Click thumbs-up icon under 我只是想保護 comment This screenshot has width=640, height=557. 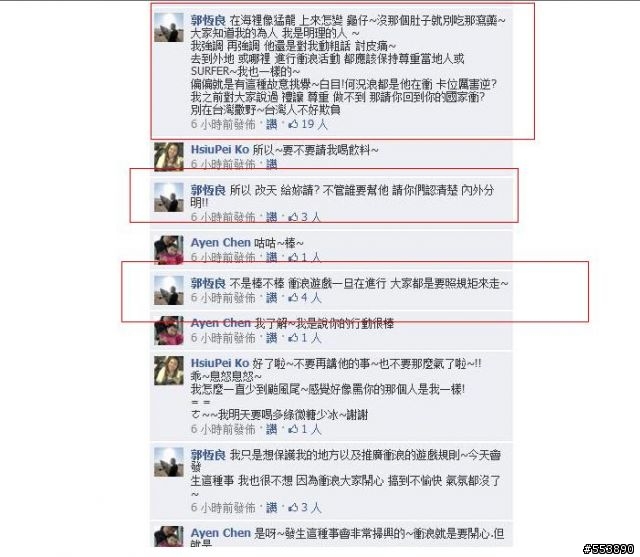293,508
